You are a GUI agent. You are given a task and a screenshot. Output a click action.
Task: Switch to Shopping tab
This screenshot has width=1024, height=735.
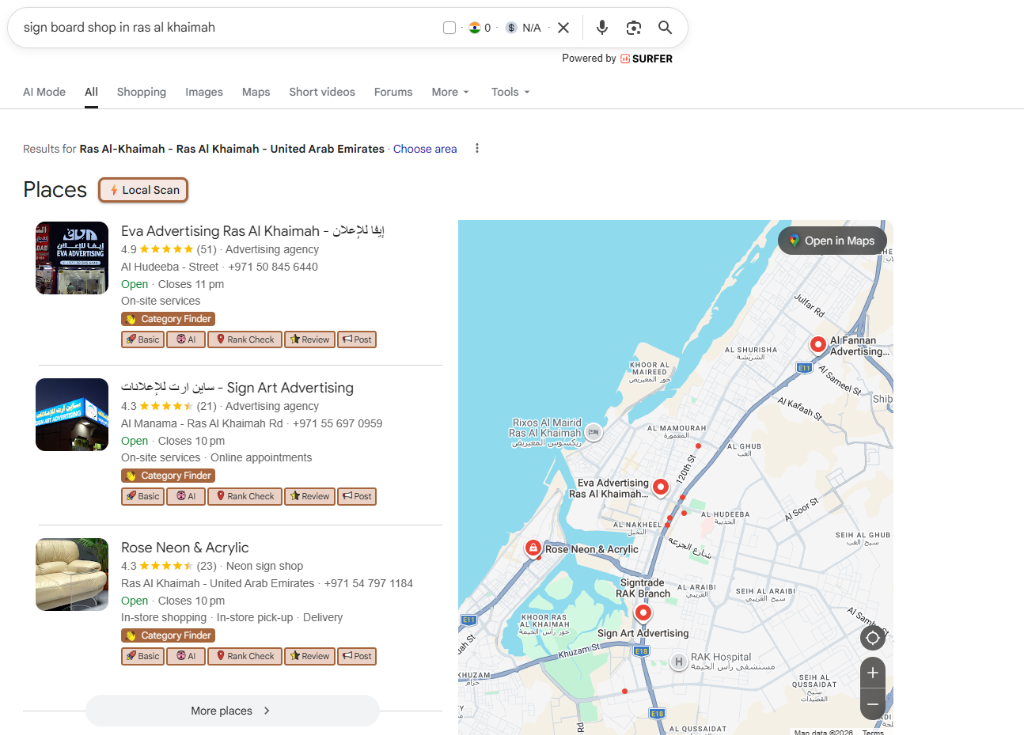[142, 92]
